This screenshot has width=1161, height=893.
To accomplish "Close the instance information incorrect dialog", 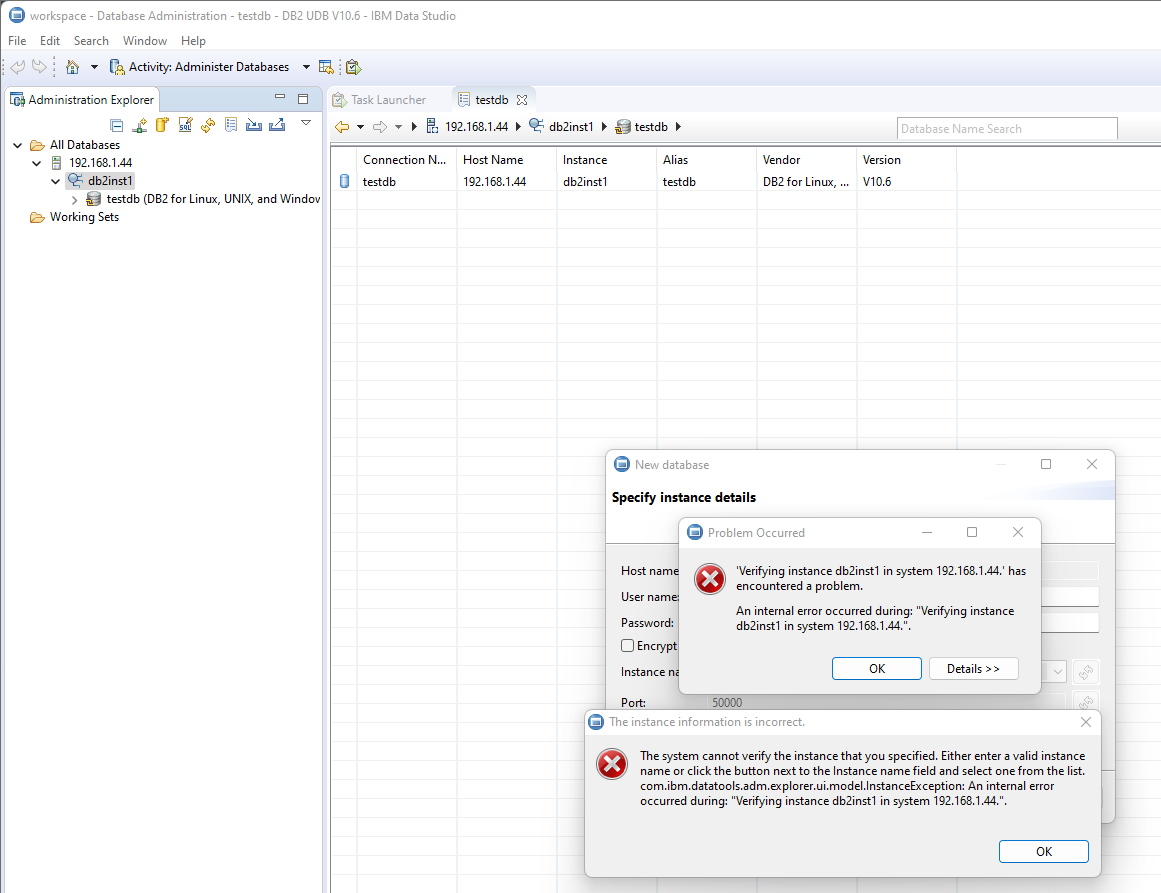I will [x=1085, y=722].
